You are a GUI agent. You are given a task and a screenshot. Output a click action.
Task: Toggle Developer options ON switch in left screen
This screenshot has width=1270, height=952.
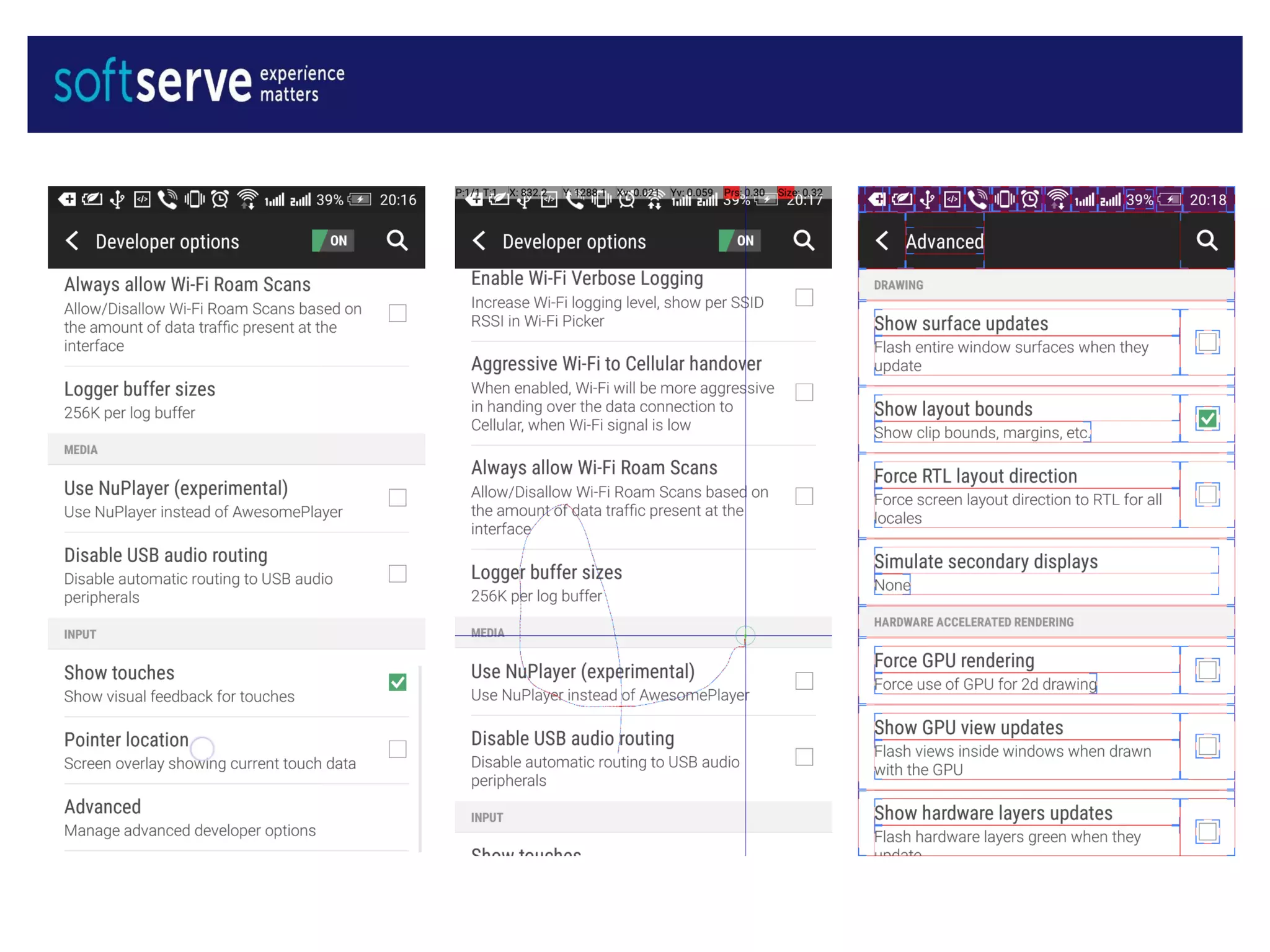tap(333, 240)
